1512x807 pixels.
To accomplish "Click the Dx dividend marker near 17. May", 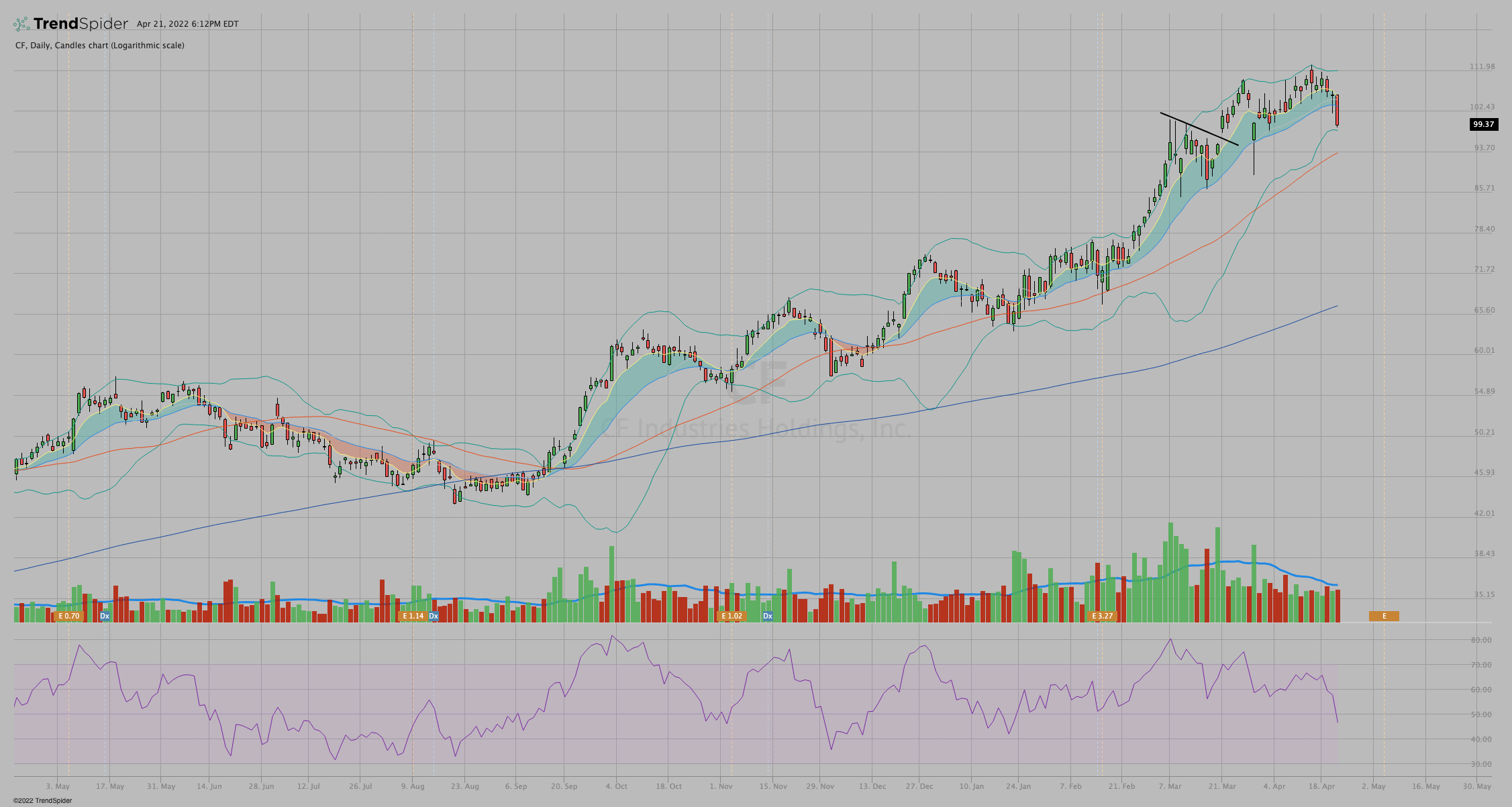I will 105,616.
